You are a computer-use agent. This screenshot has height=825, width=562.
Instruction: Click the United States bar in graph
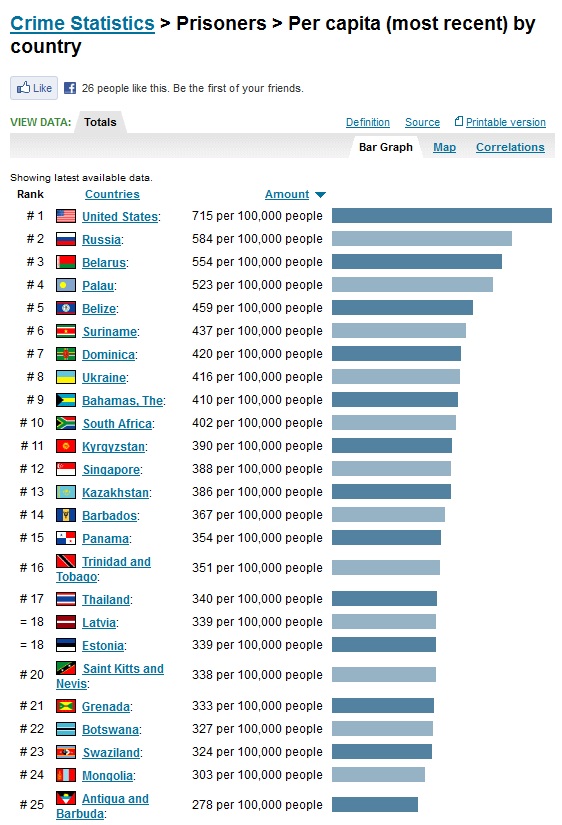pyautogui.click(x=441, y=216)
